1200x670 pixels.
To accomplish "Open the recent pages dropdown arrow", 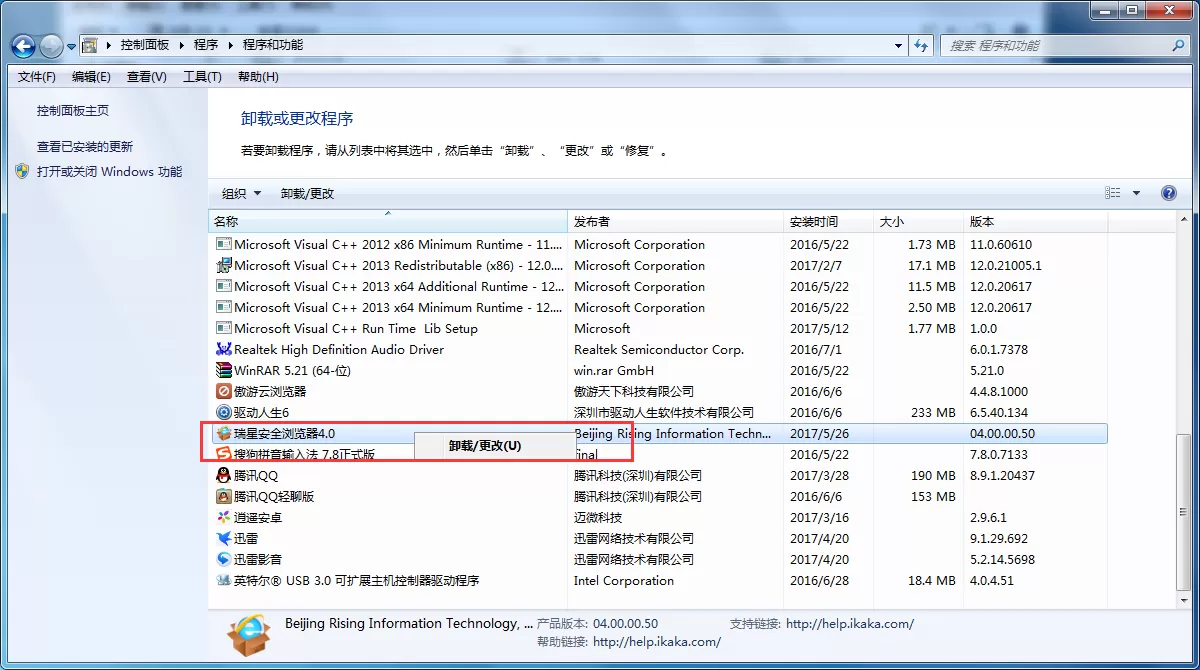I will (71, 47).
